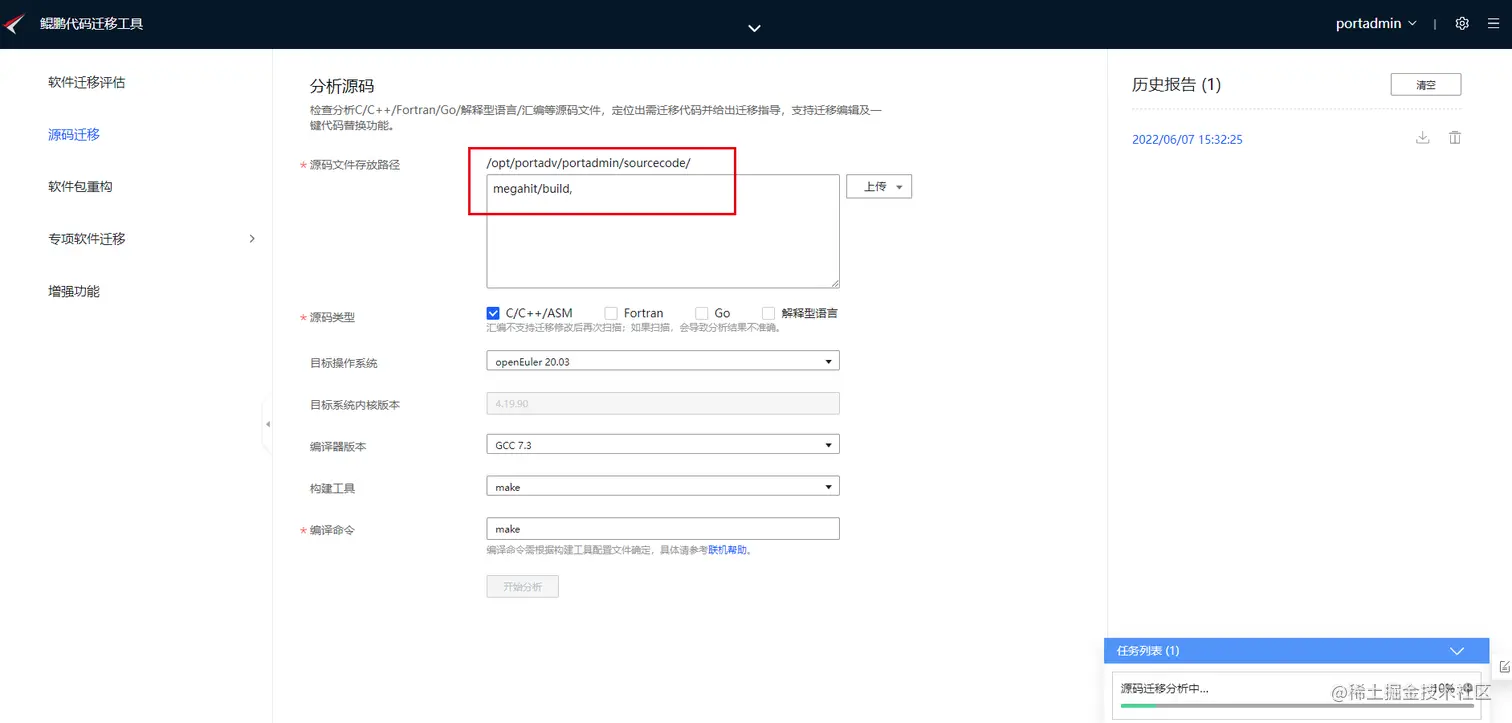1512x723 pixels.
Task: Click the source path text area
Action: coord(663,232)
